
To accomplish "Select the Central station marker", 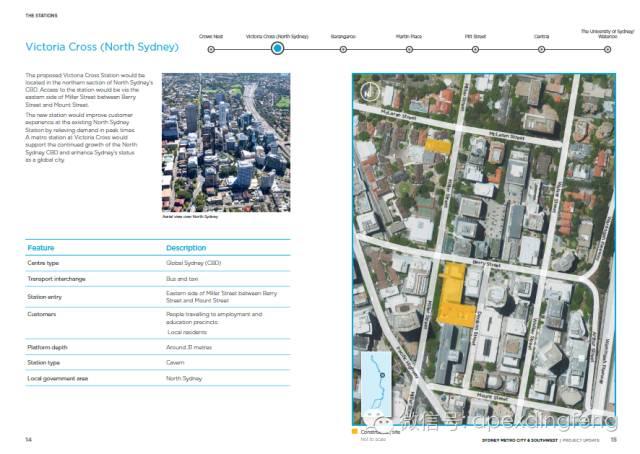I will (541, 47).
